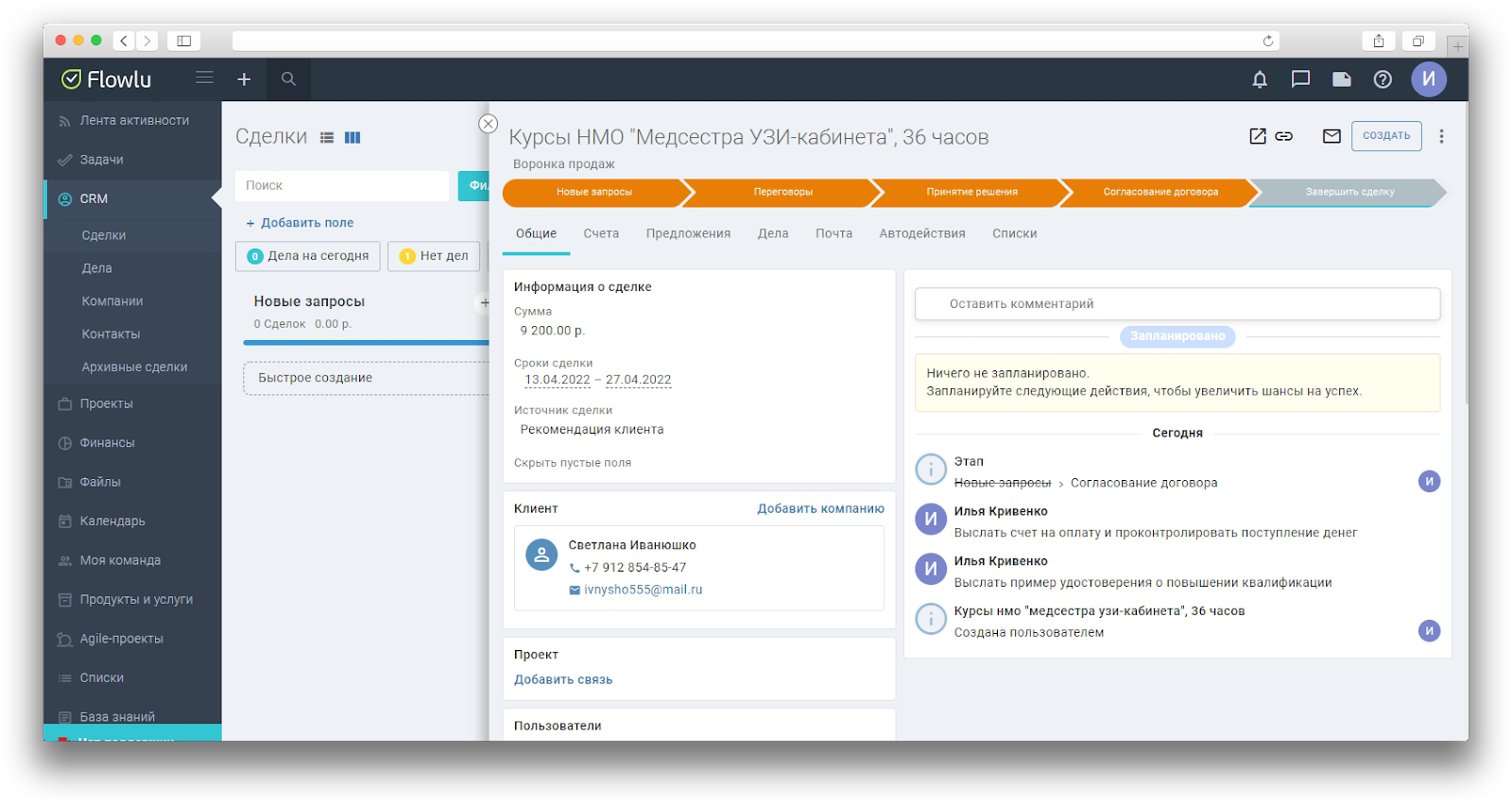The height and width of the screenshot is (804, 1512).
Task: Switch deals to kanban board view
Action: (x=352, y=137)
